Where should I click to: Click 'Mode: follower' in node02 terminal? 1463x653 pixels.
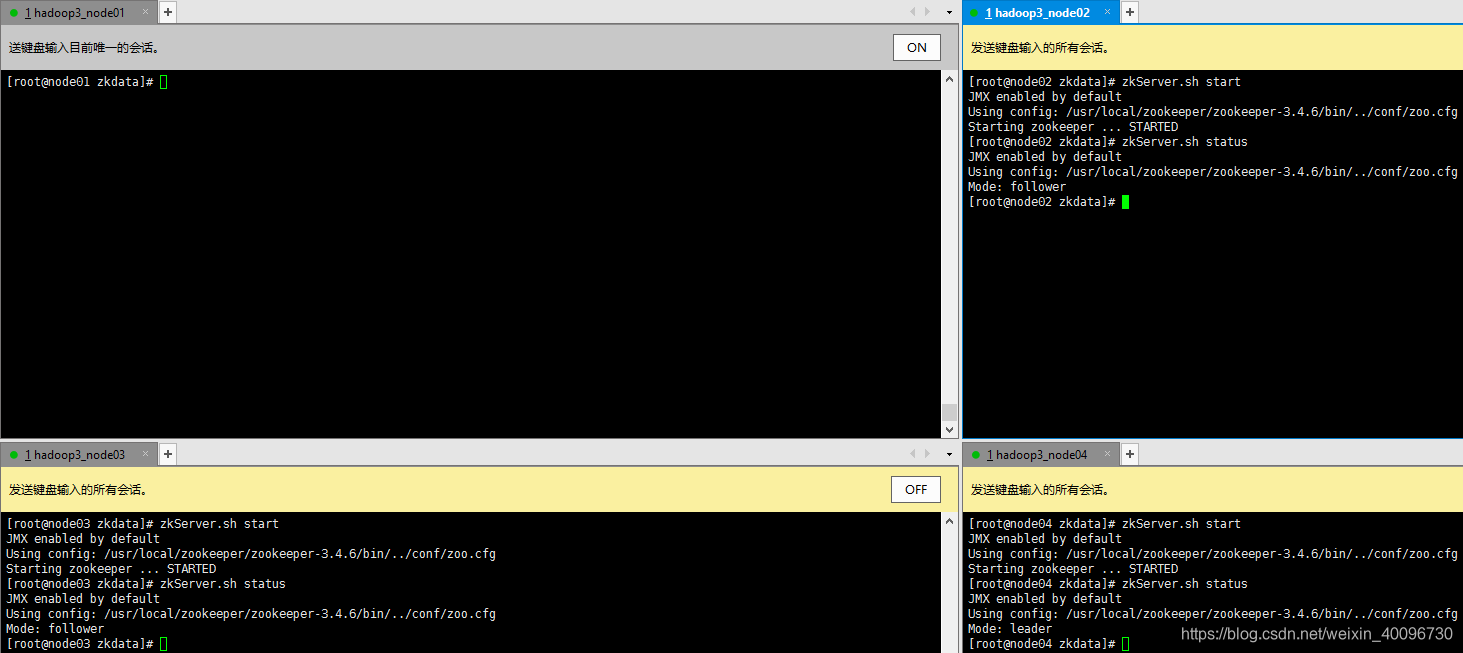point(1017,187)
